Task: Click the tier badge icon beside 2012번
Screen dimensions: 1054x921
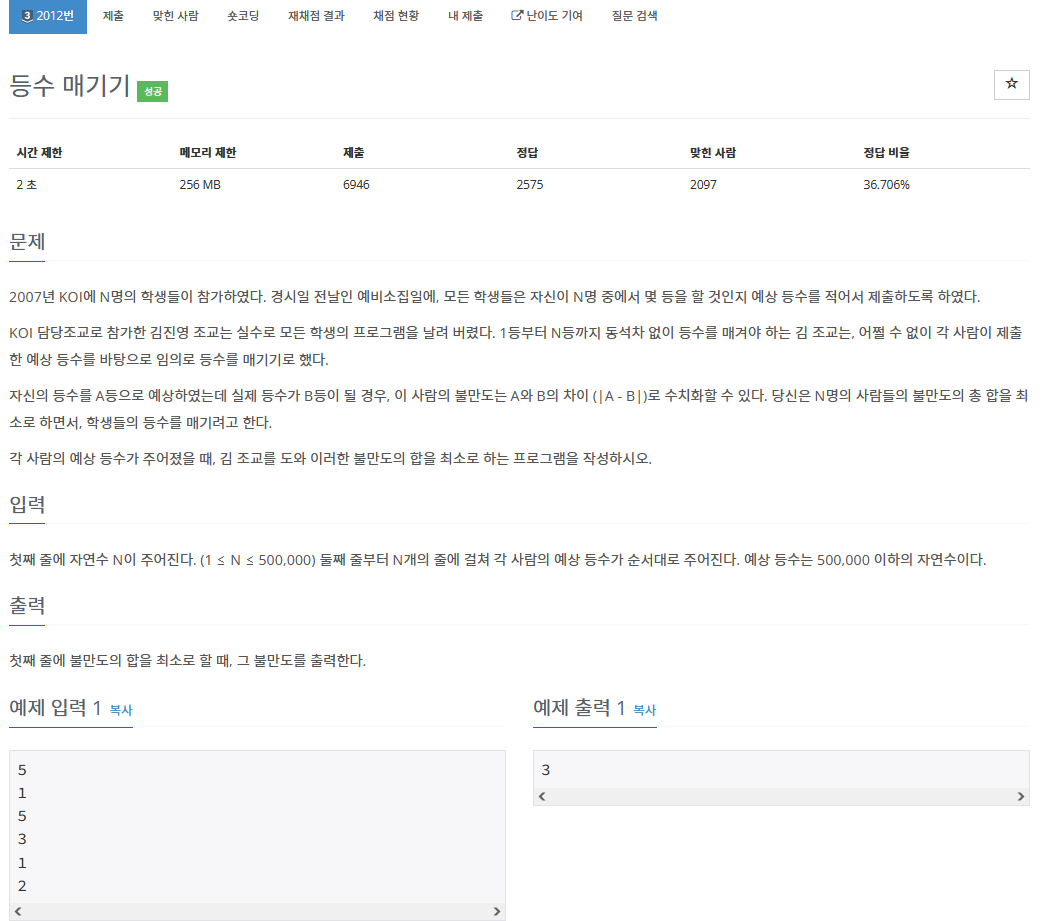Action: (x=27, y=16)
